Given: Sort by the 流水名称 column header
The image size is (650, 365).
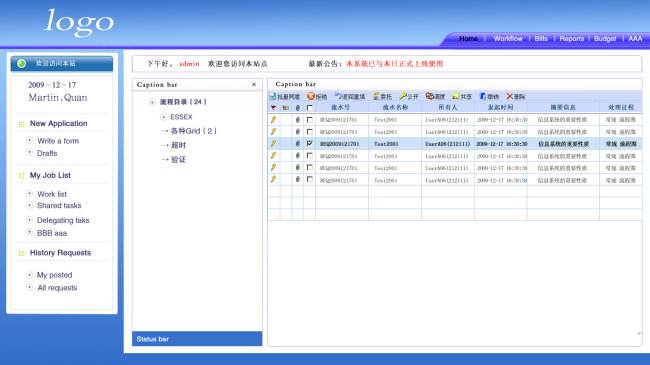Looking at the screenshot, I should tap(395, 107).
